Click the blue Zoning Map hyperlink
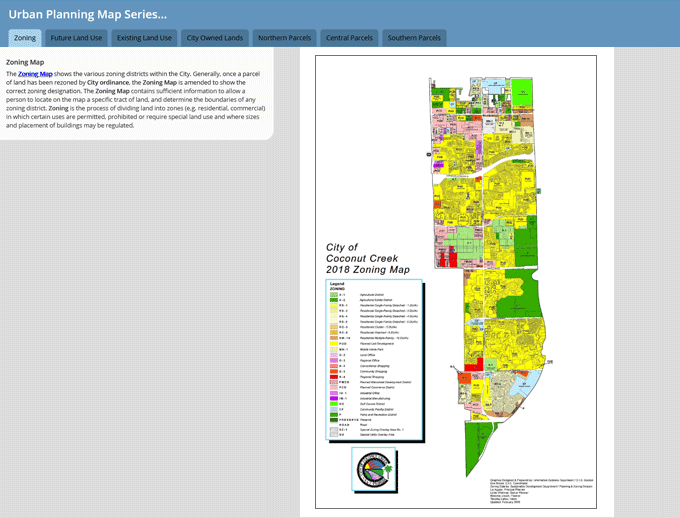 35,74
